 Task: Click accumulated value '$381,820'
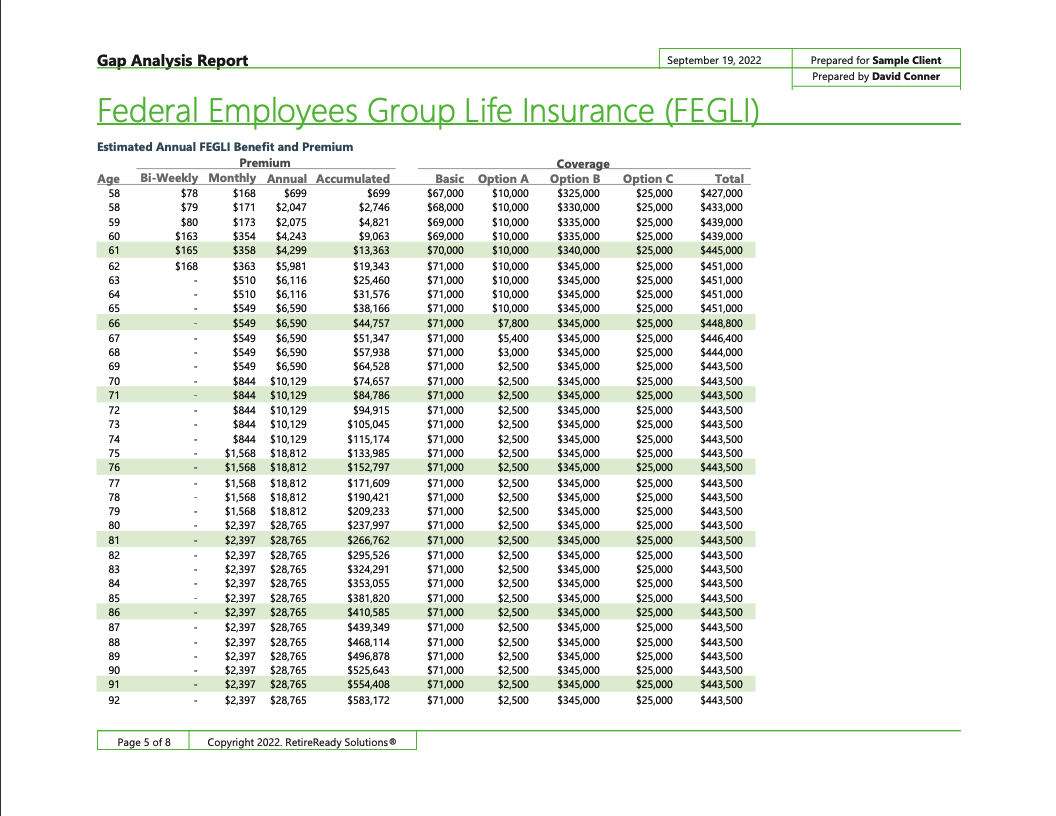point(368,598)
